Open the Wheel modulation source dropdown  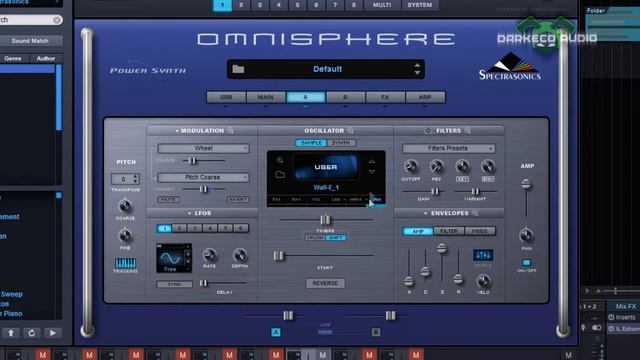(x=203, y=148)
